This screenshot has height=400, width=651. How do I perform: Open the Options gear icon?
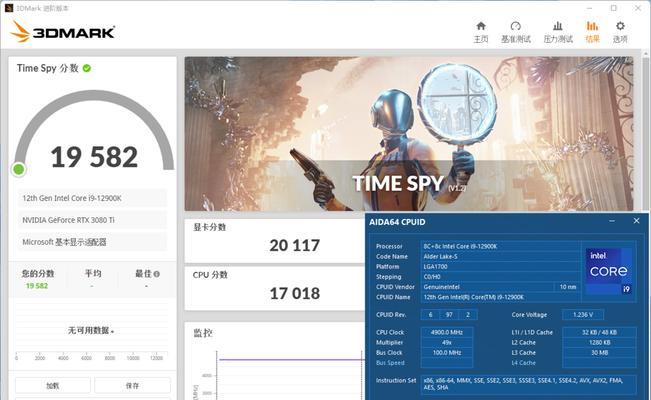point(620,26)
